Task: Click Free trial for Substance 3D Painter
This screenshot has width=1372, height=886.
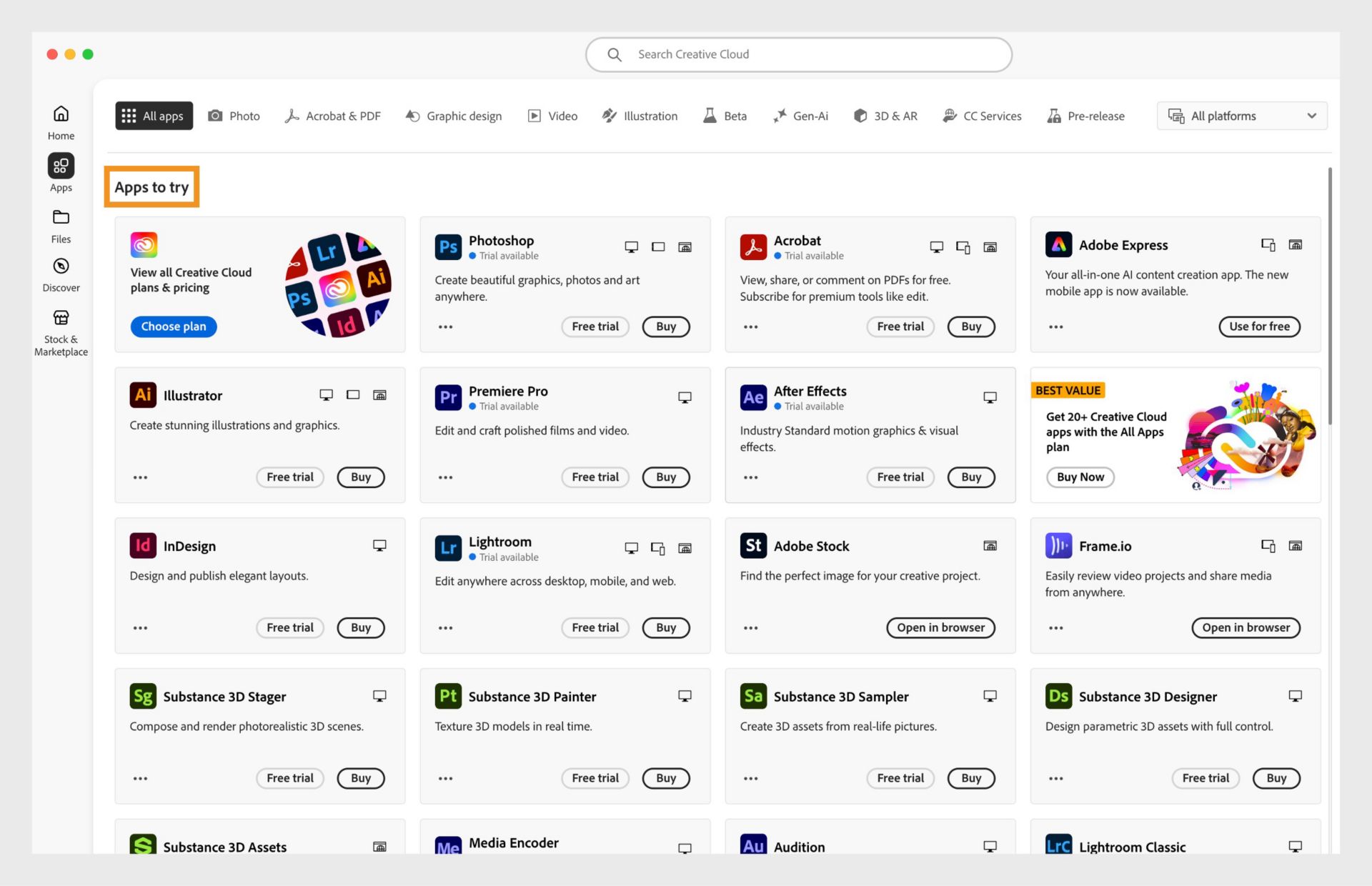Action: click(x=595, y=777)
